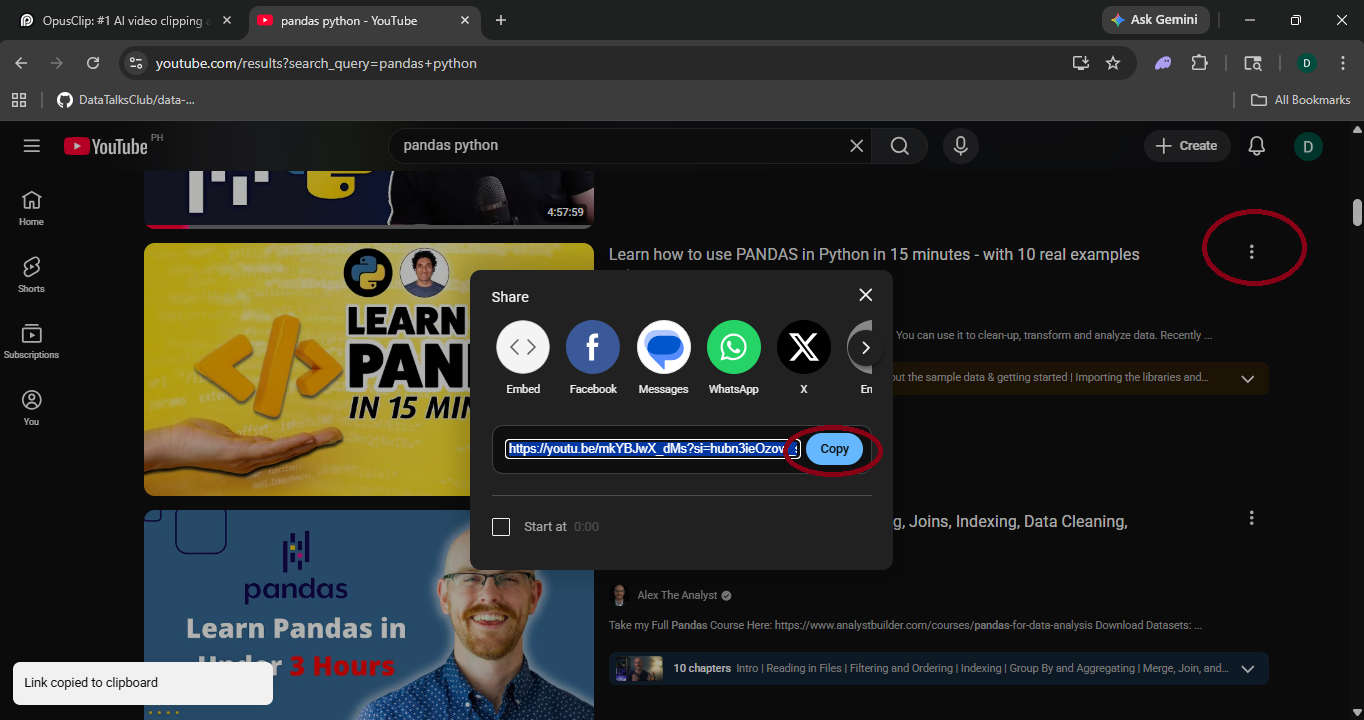The height and width of the screenshot is (720, 1364).
Task: Open more actions for Alex The Analyst video
Action: pyautogui.click(x=1252, y=518)
